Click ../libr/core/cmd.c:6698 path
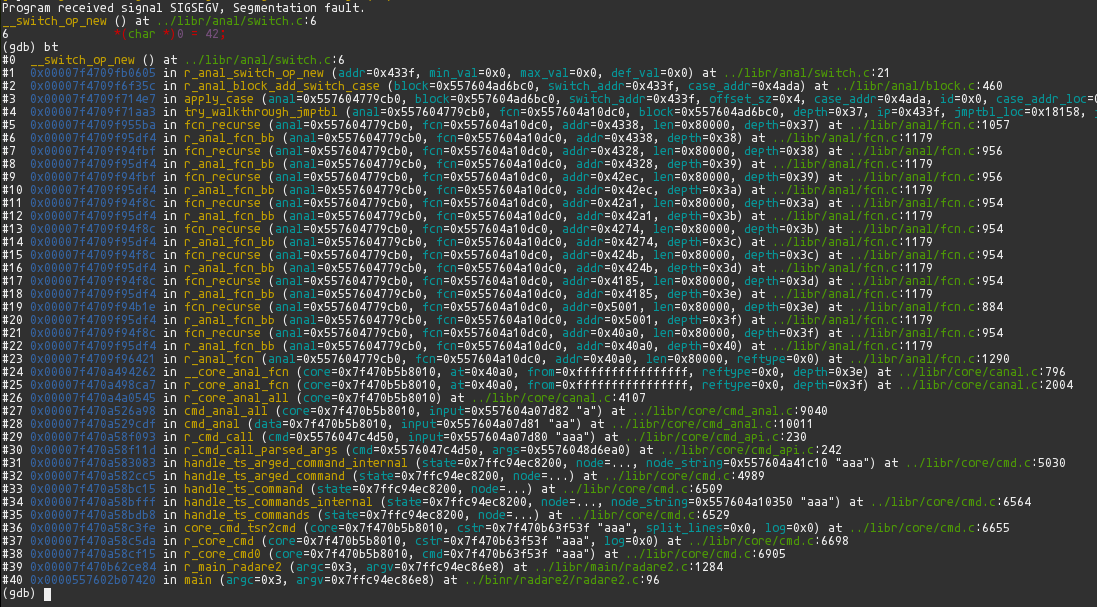This screenshot has width=1097, height=607. tap(768, 541)
